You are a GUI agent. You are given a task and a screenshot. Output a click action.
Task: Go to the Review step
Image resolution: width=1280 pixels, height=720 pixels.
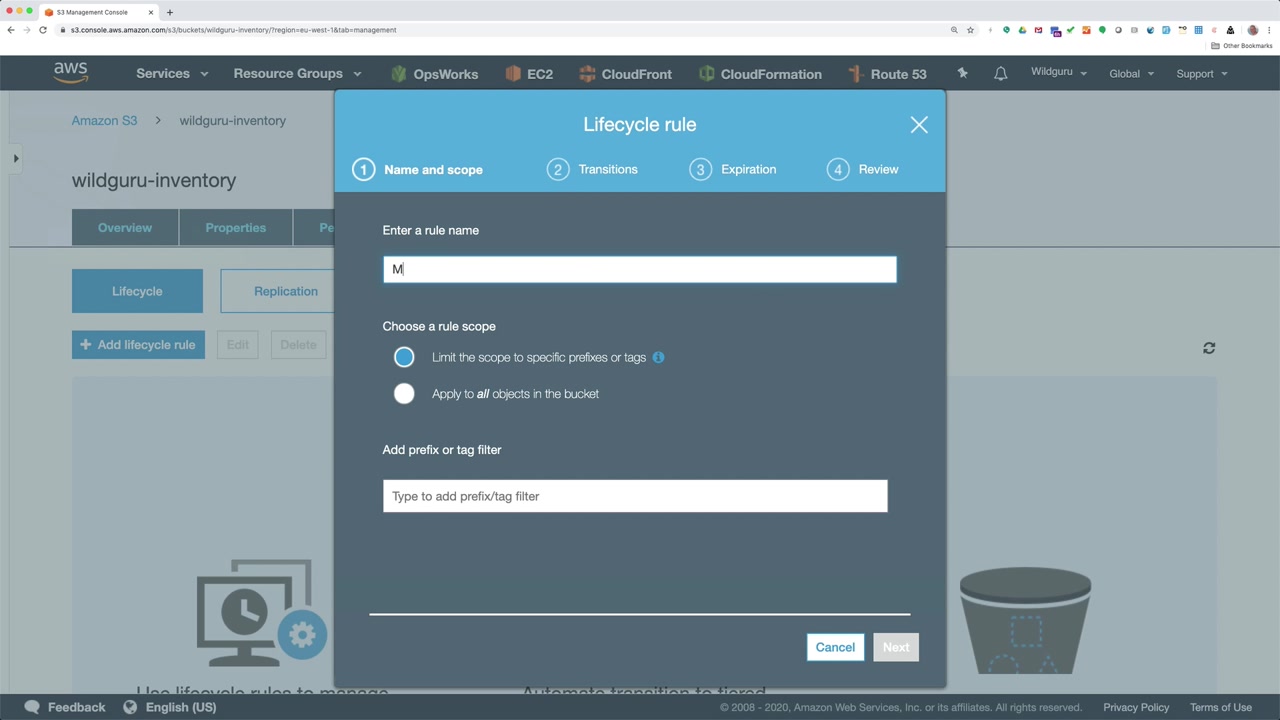863,169
